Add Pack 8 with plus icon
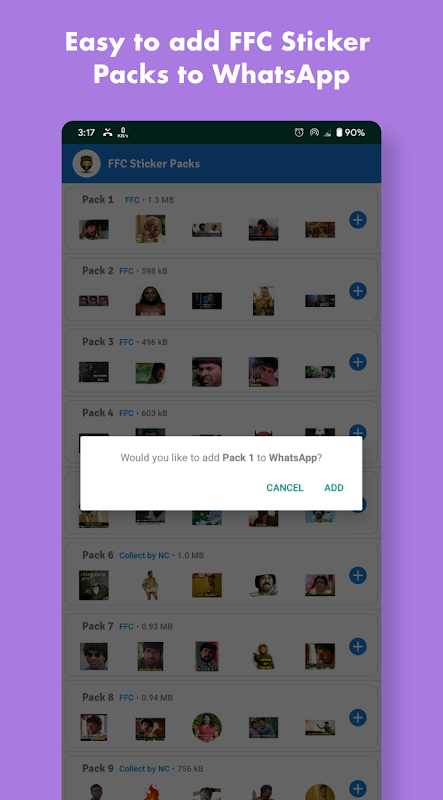The height and width of the screenshot is (800, 443). [358, 718]
